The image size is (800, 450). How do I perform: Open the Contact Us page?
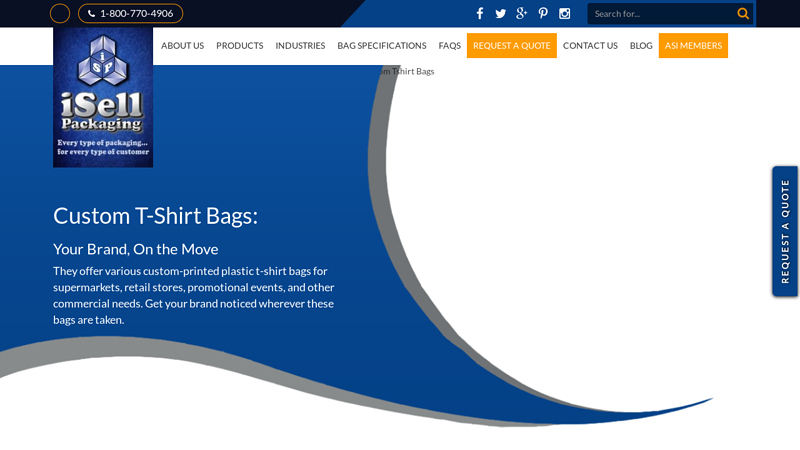coord(590,46)
